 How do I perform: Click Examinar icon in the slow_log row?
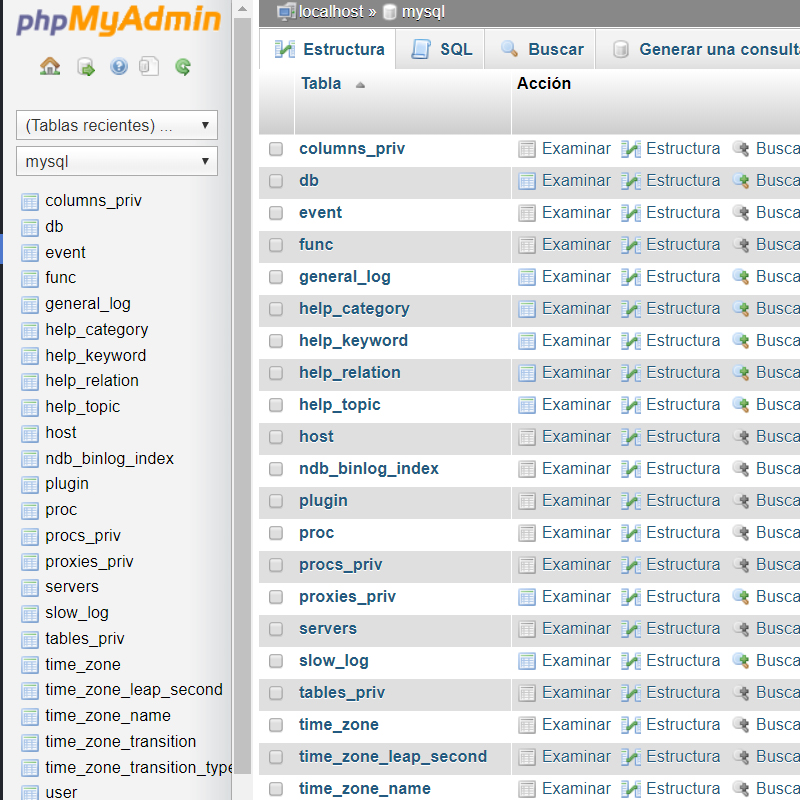click(527, 661)
